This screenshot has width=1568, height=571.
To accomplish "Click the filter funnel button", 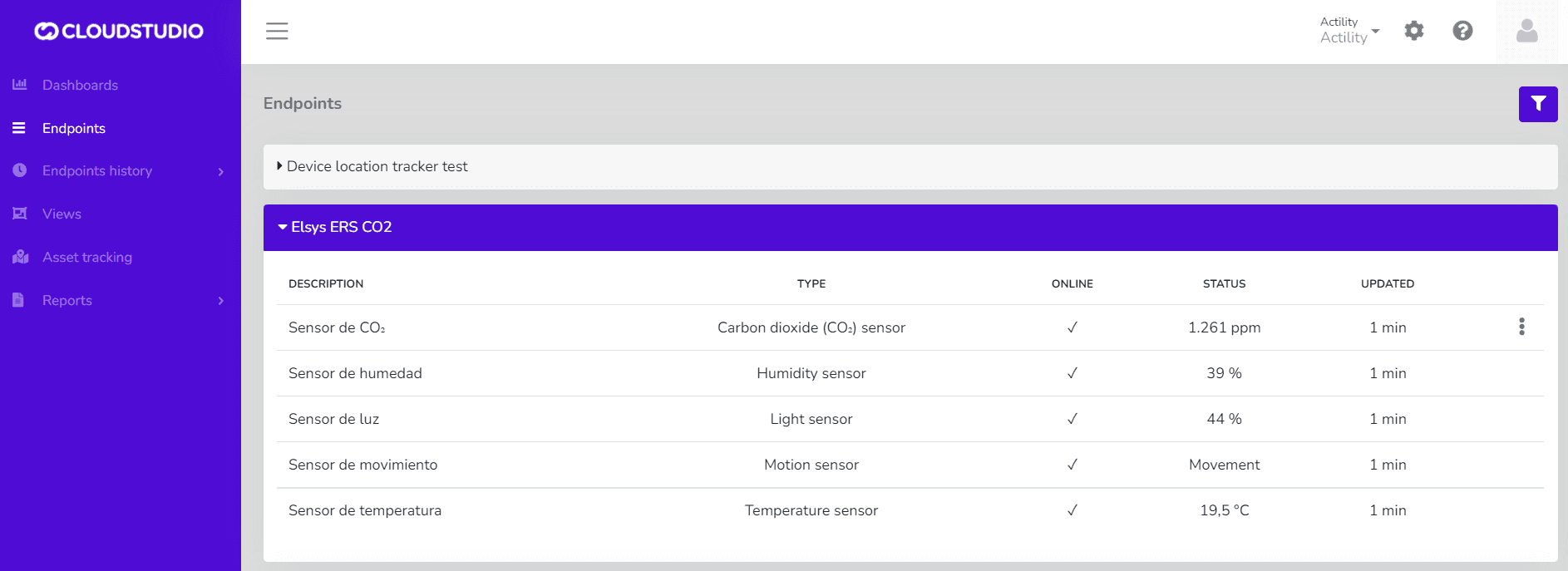I will click(x=1537, y=104).
